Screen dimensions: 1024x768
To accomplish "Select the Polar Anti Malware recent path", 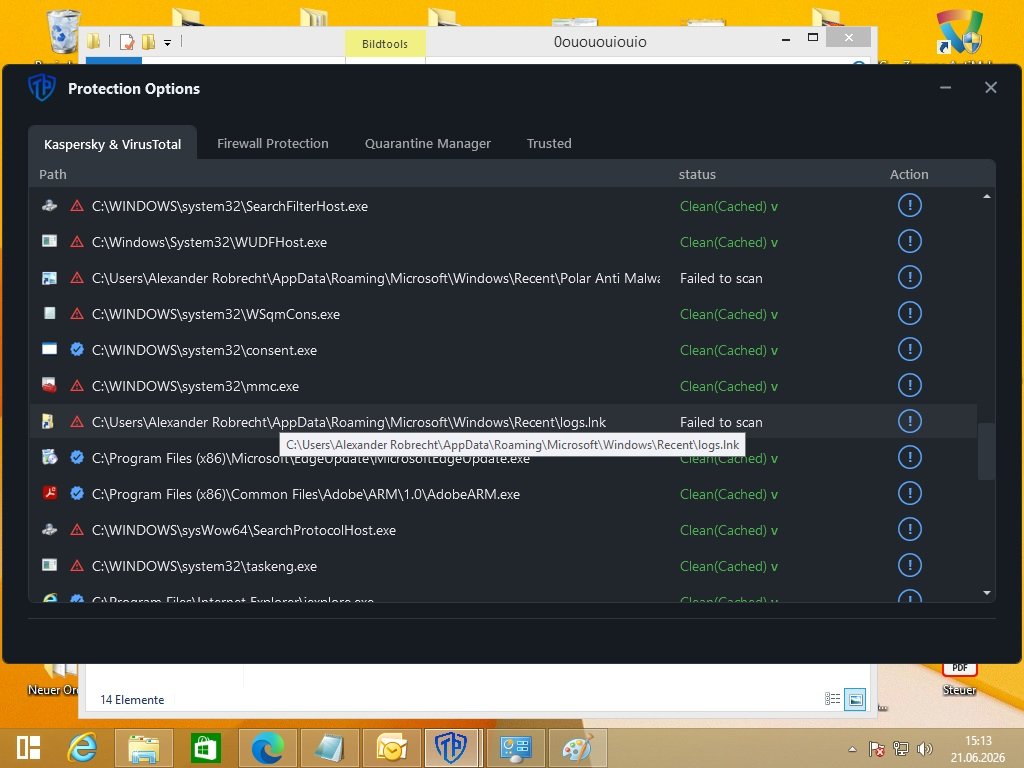I will [376, 278].
